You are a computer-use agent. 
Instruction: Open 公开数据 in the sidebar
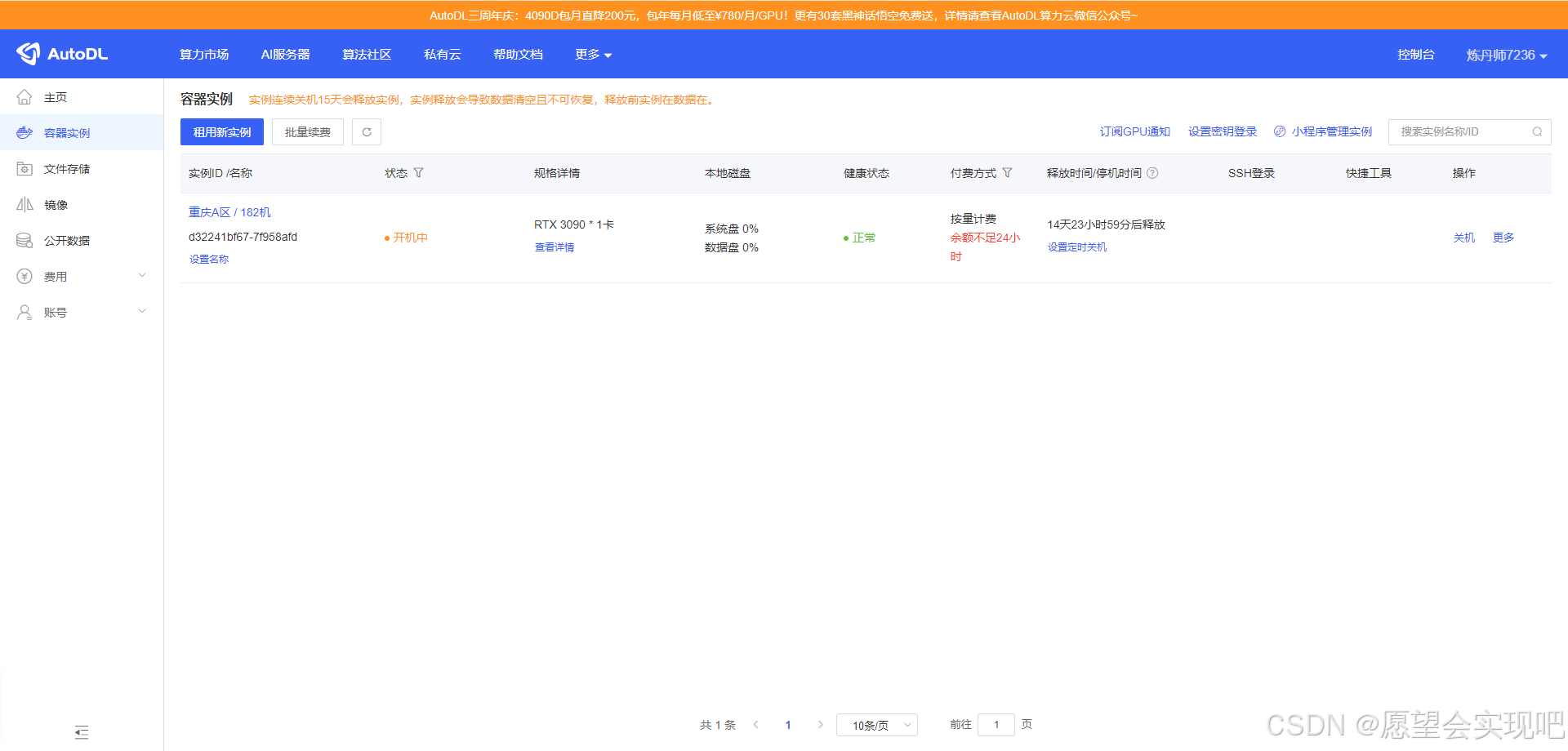[82, 241]
